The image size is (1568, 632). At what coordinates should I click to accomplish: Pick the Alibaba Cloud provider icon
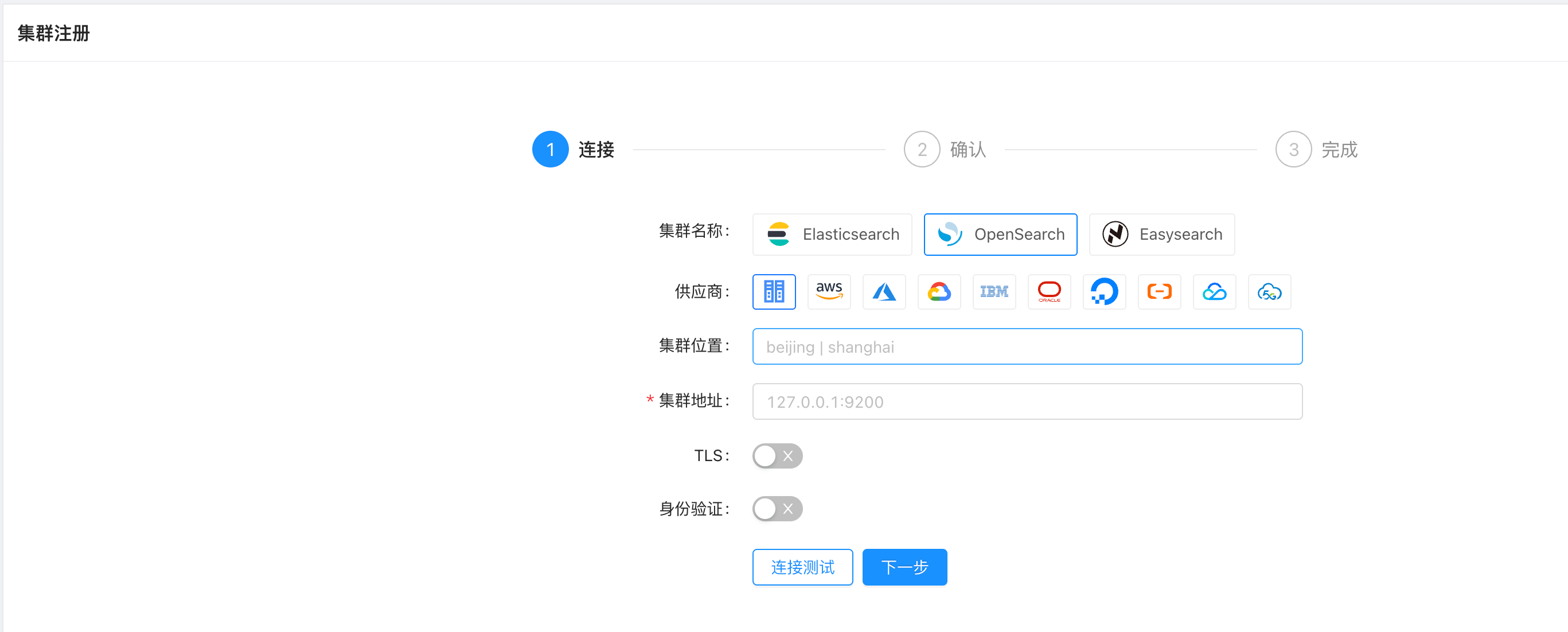[x=1159, y=292]
